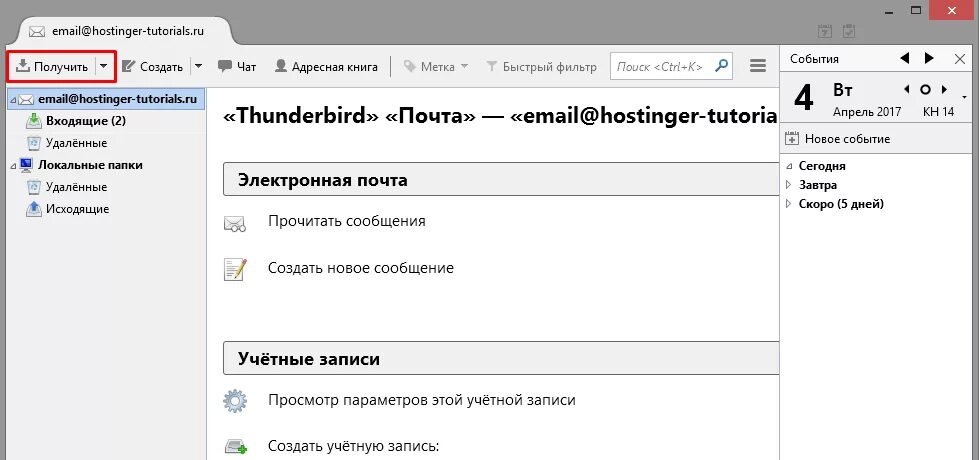
Task: Click the Создать новое сообщение link
Action: (x=361, y=268)
